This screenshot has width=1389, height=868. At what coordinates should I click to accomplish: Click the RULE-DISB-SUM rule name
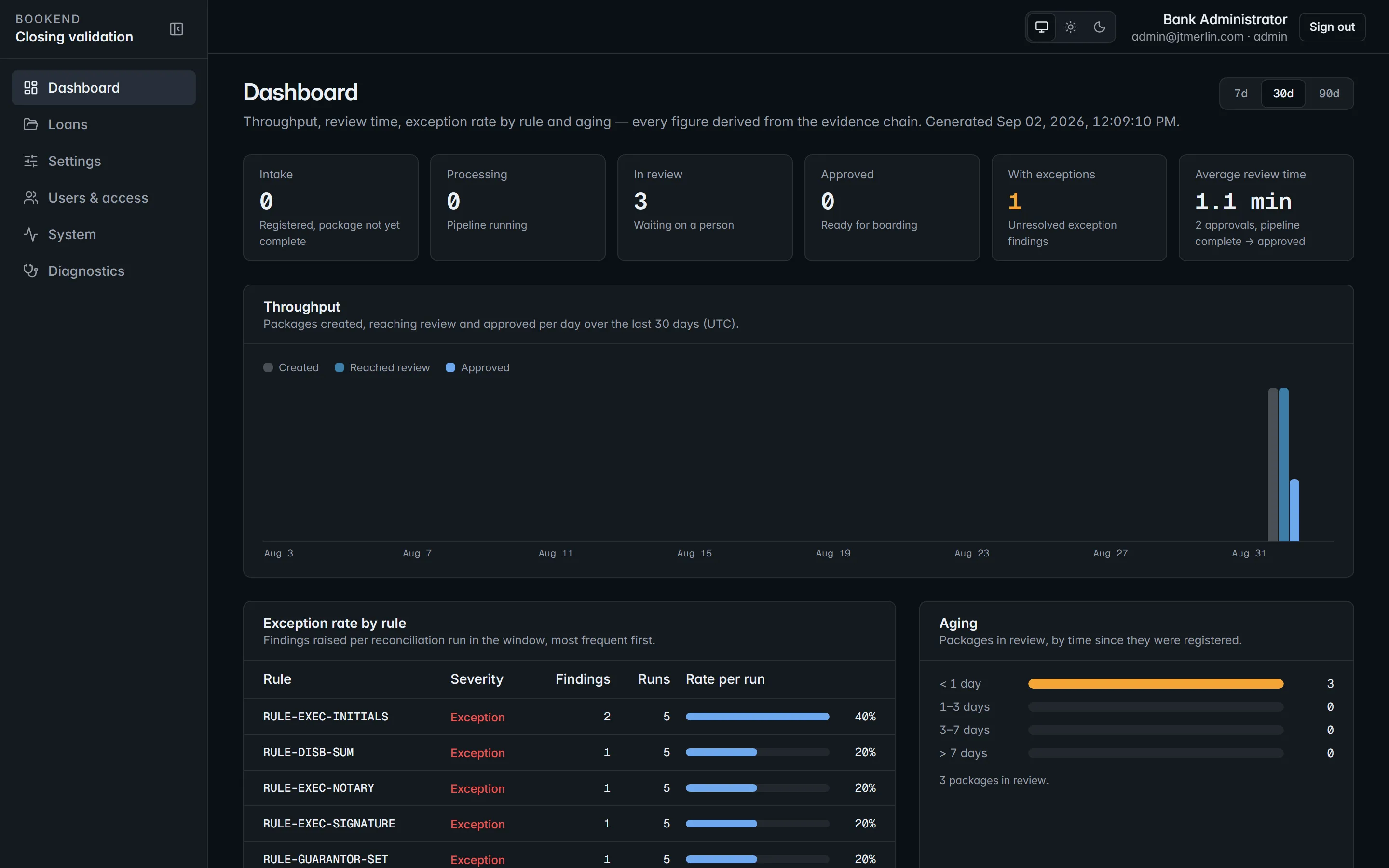pos(308,752)
